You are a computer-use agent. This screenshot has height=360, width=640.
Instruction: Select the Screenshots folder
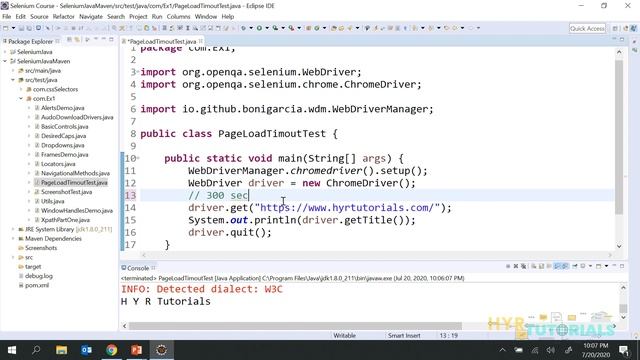(x=41, y=248)
